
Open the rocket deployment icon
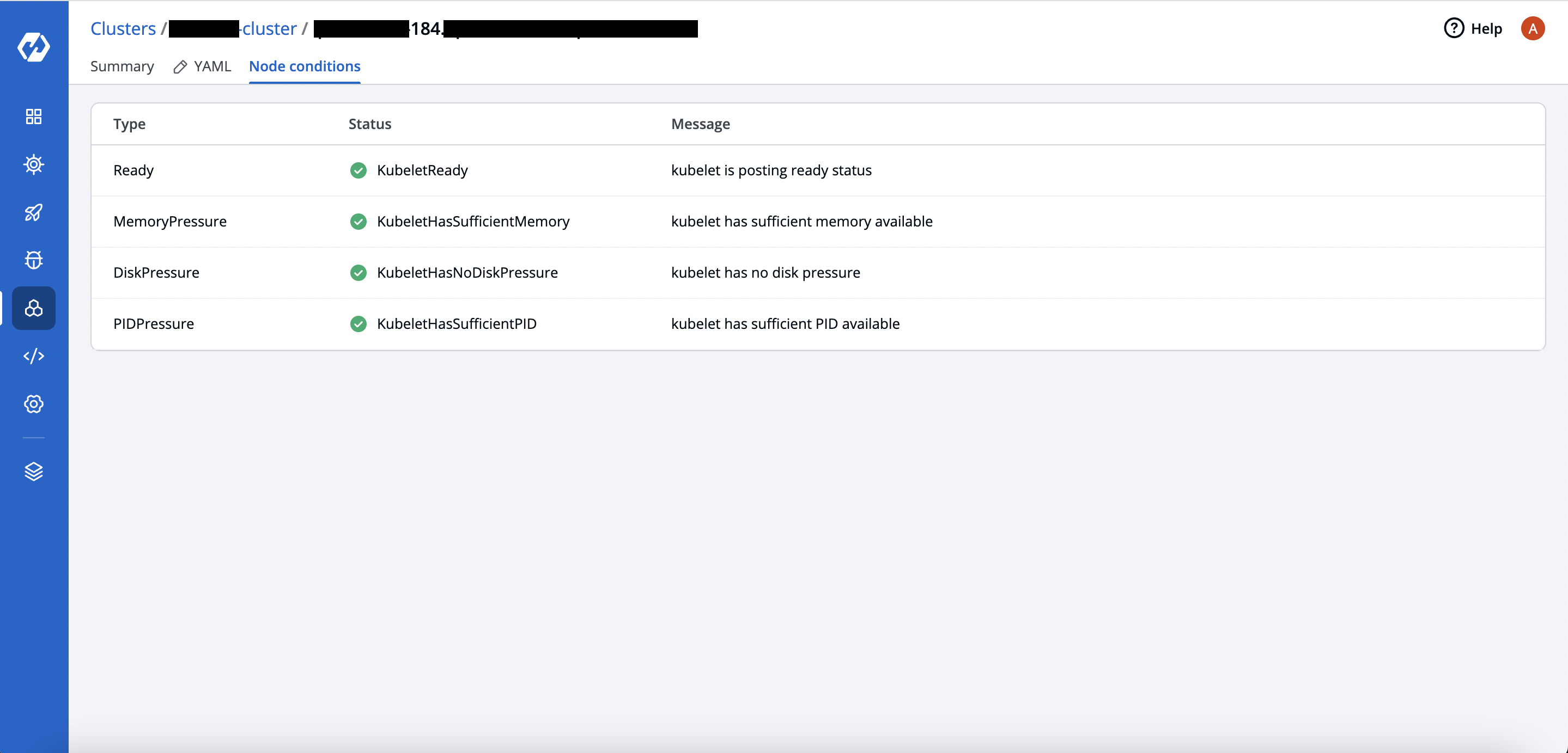pyautogui.click(x=33, y=212)
